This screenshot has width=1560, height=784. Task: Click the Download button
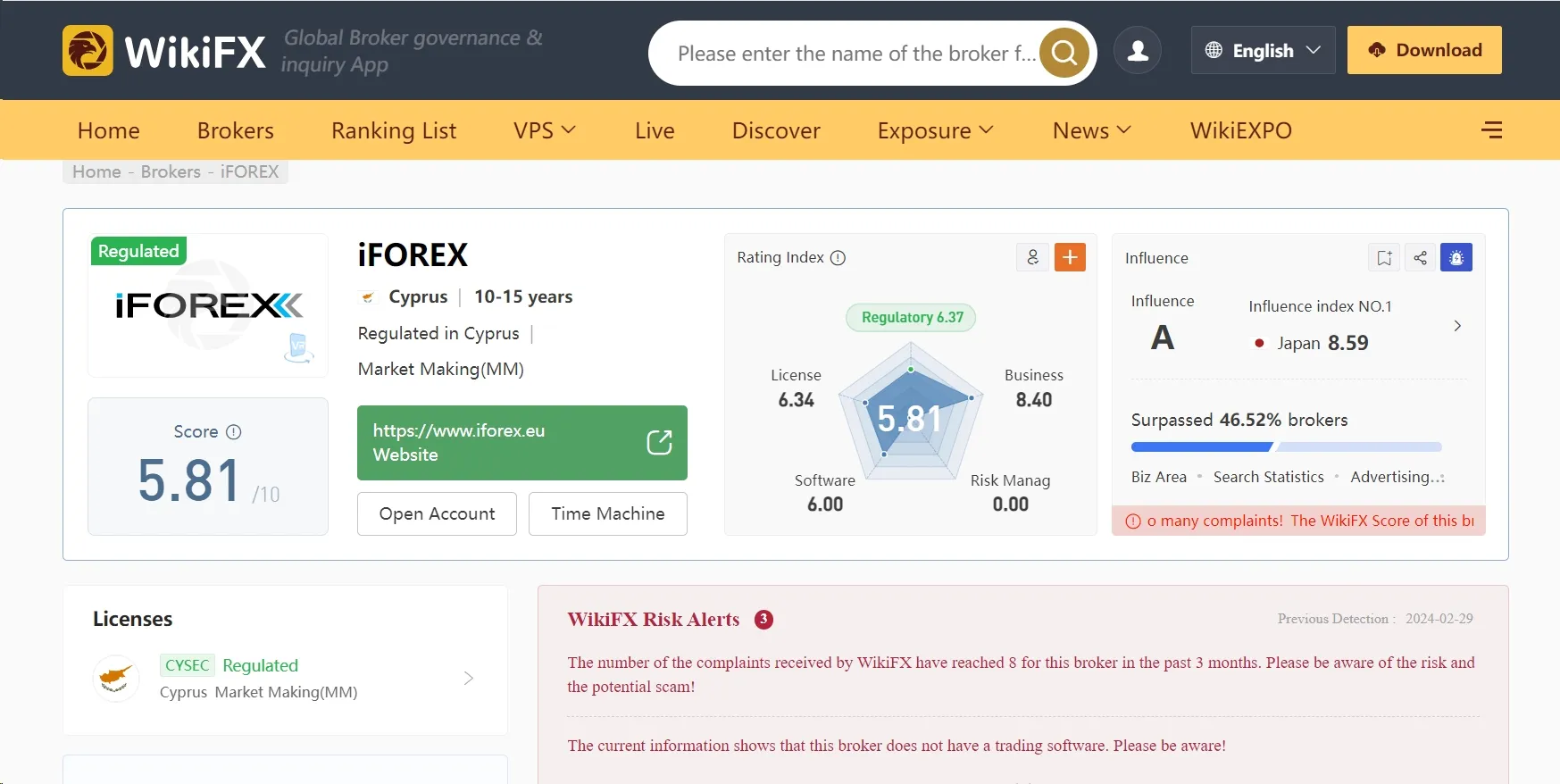tap(1424, 50)
